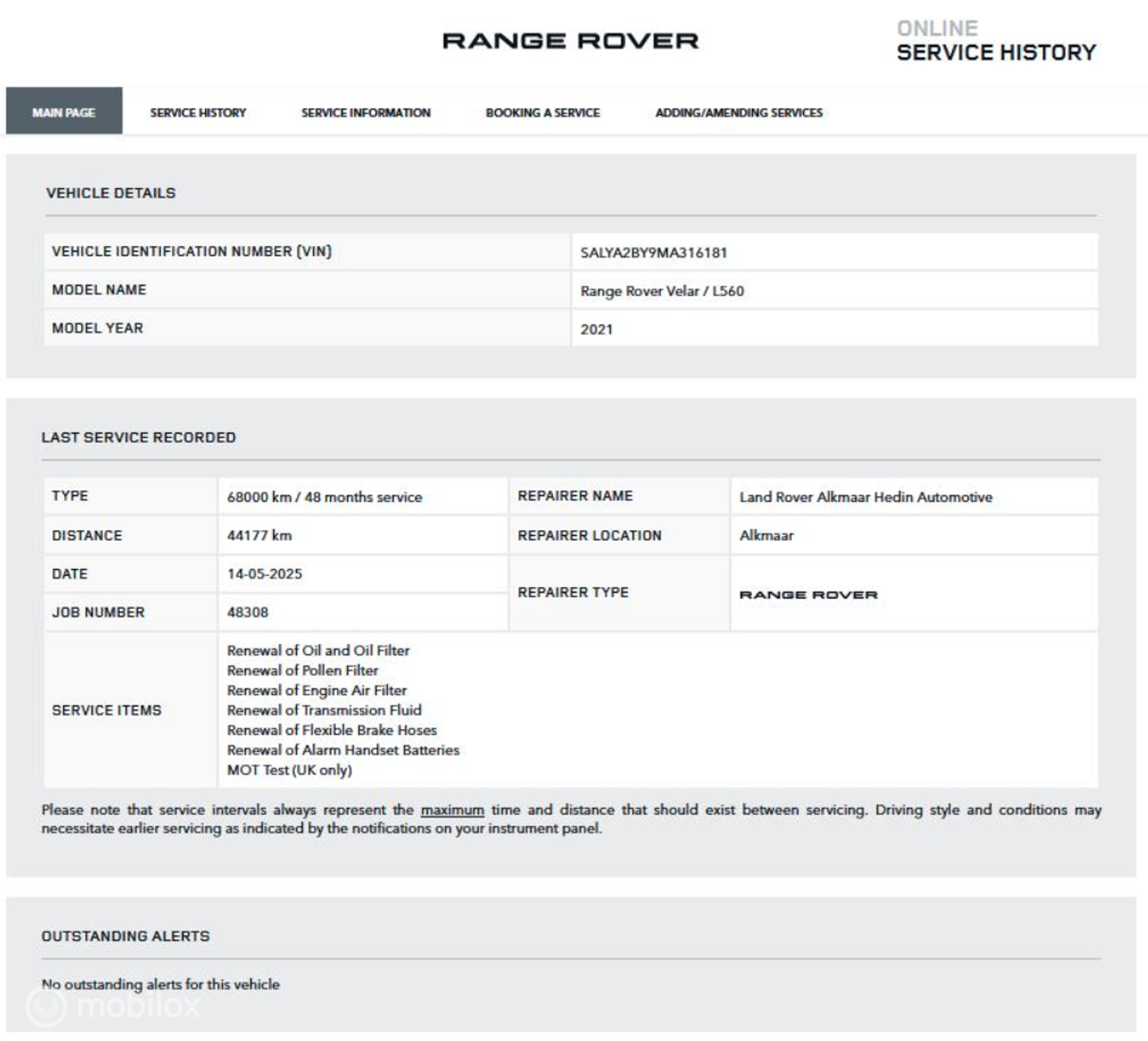This screenshot has height=1041, width=1148.
Task: Click the Repairer Type label
Action: click(573, 592)
